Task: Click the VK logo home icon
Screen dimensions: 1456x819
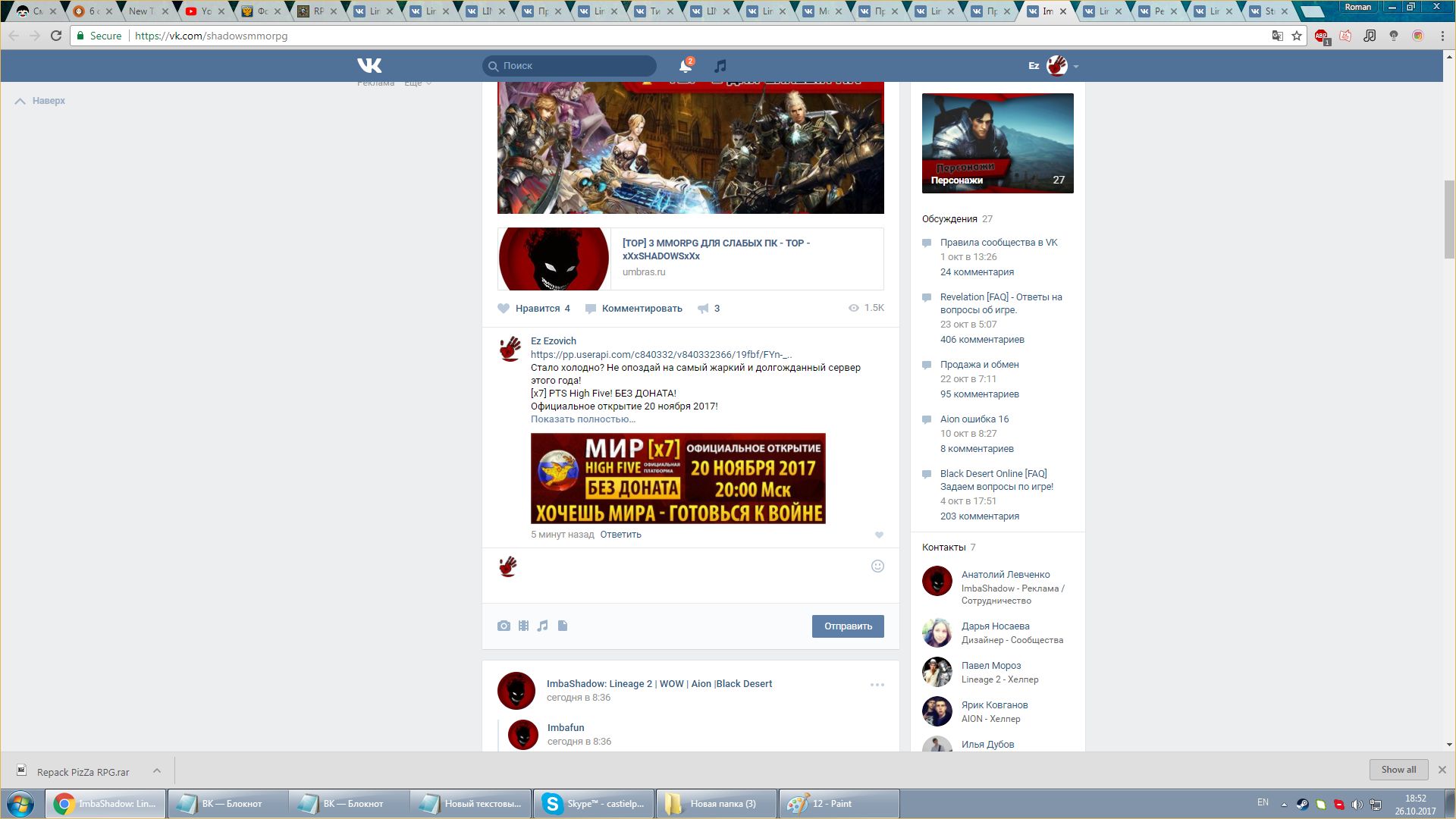Action: [x=369, y=66]
